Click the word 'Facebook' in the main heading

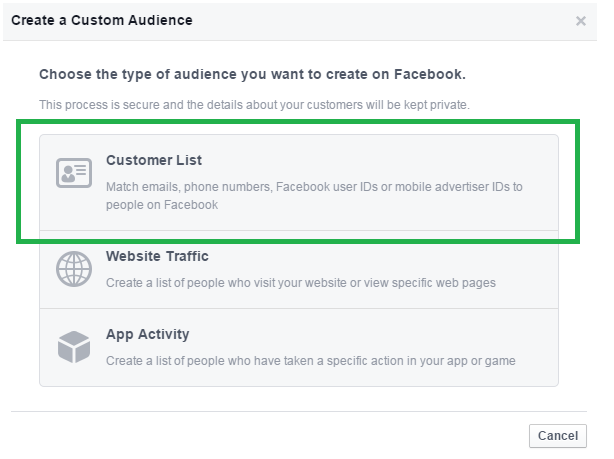[x=430, y=74]
